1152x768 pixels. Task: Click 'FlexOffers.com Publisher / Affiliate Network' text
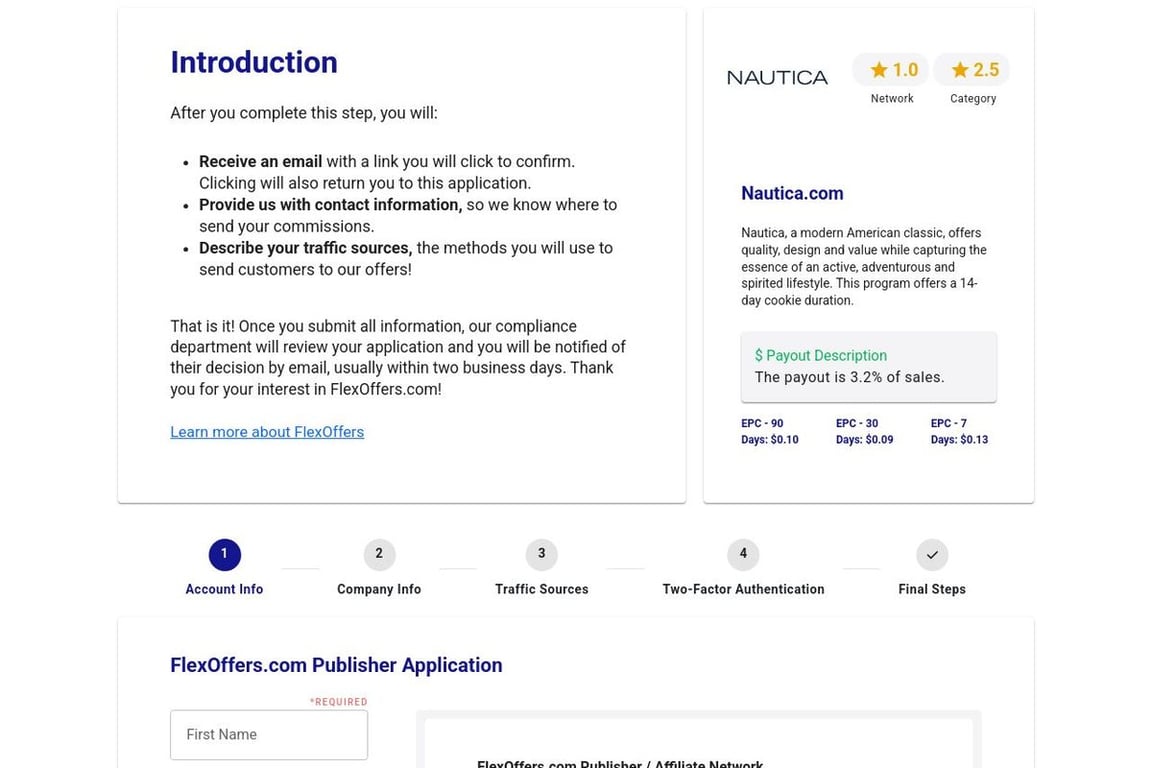pos(620,764)
